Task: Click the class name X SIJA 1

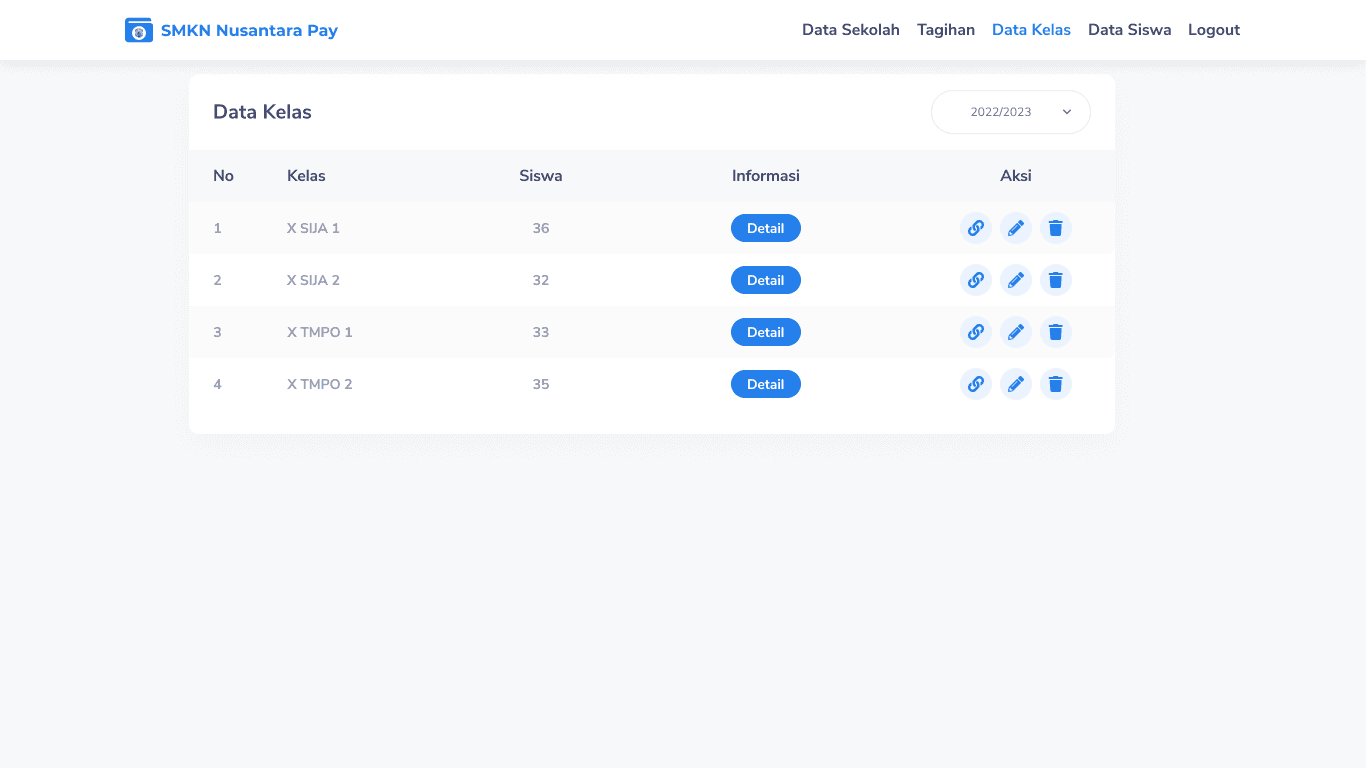Action: coord(313,228)
